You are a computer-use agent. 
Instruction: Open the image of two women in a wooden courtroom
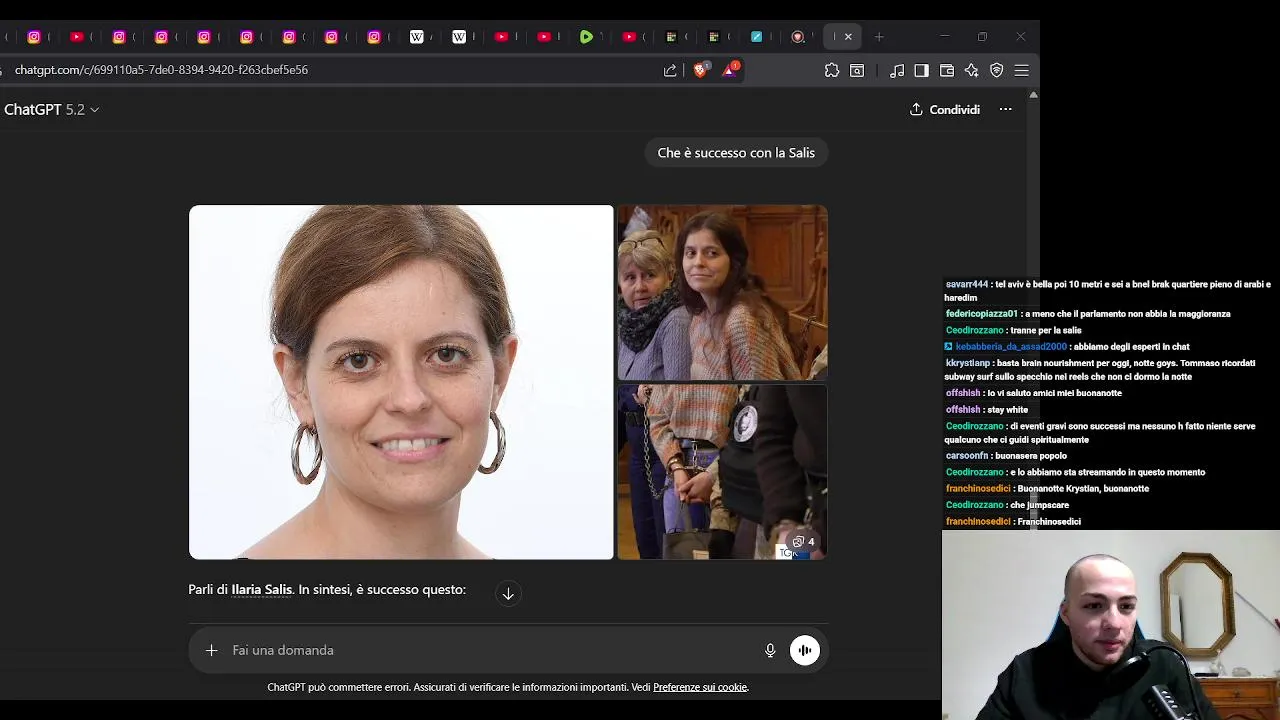coord(722,292)
